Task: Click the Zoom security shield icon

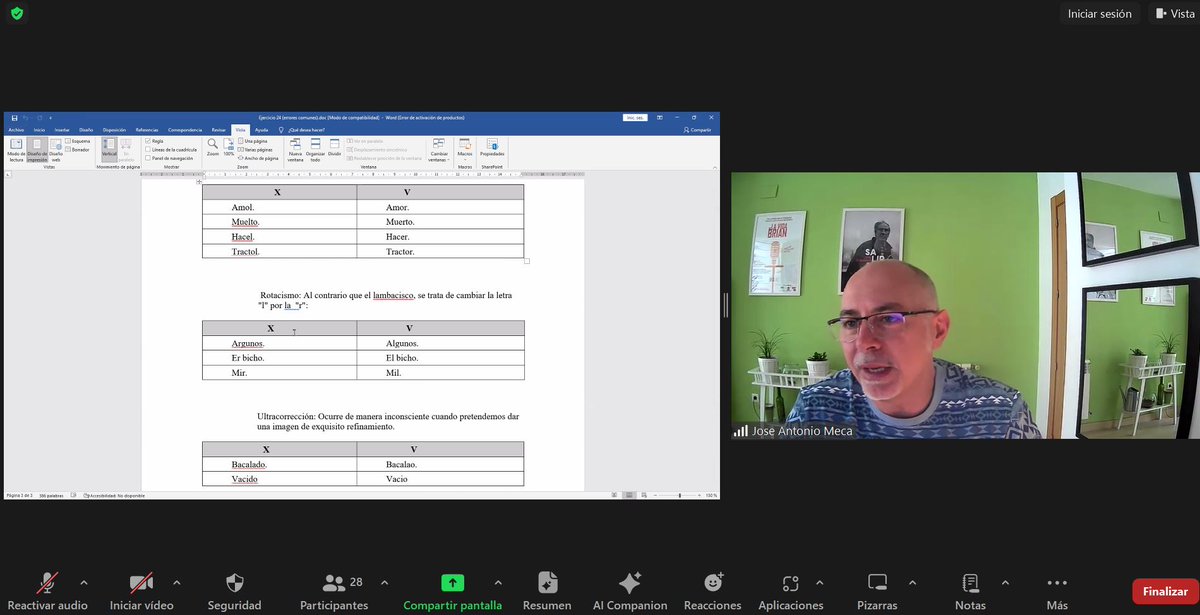Action: pyautogui.click(x=17, y=14)
